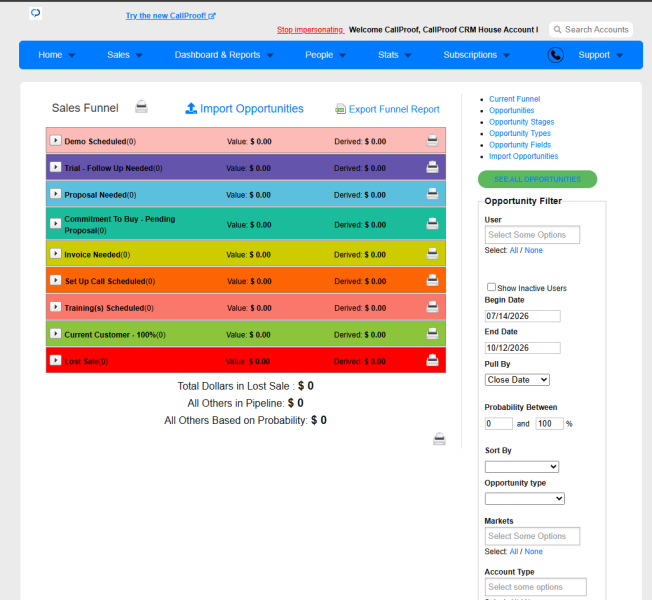Print the Invoice Needed stage

(x=432, y=254)
